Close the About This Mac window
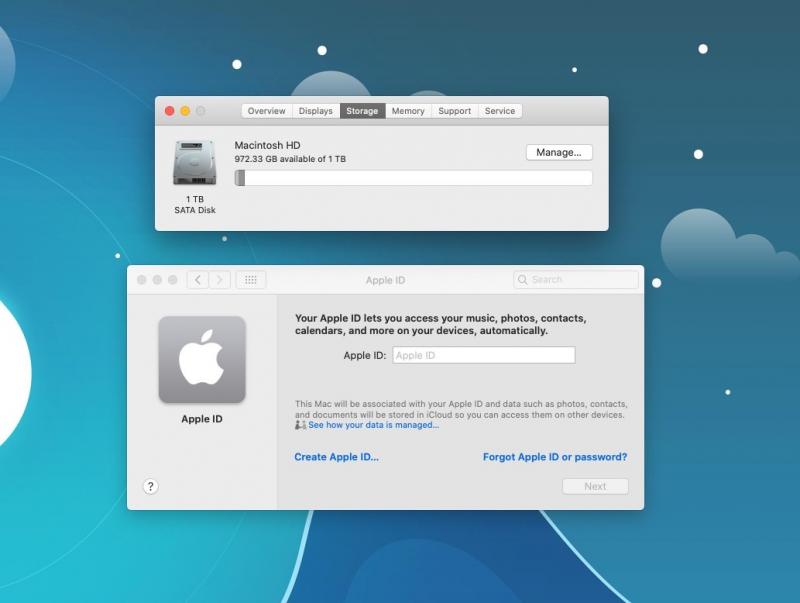This screenshot has width=800, height=603. (x=170, y=111)
